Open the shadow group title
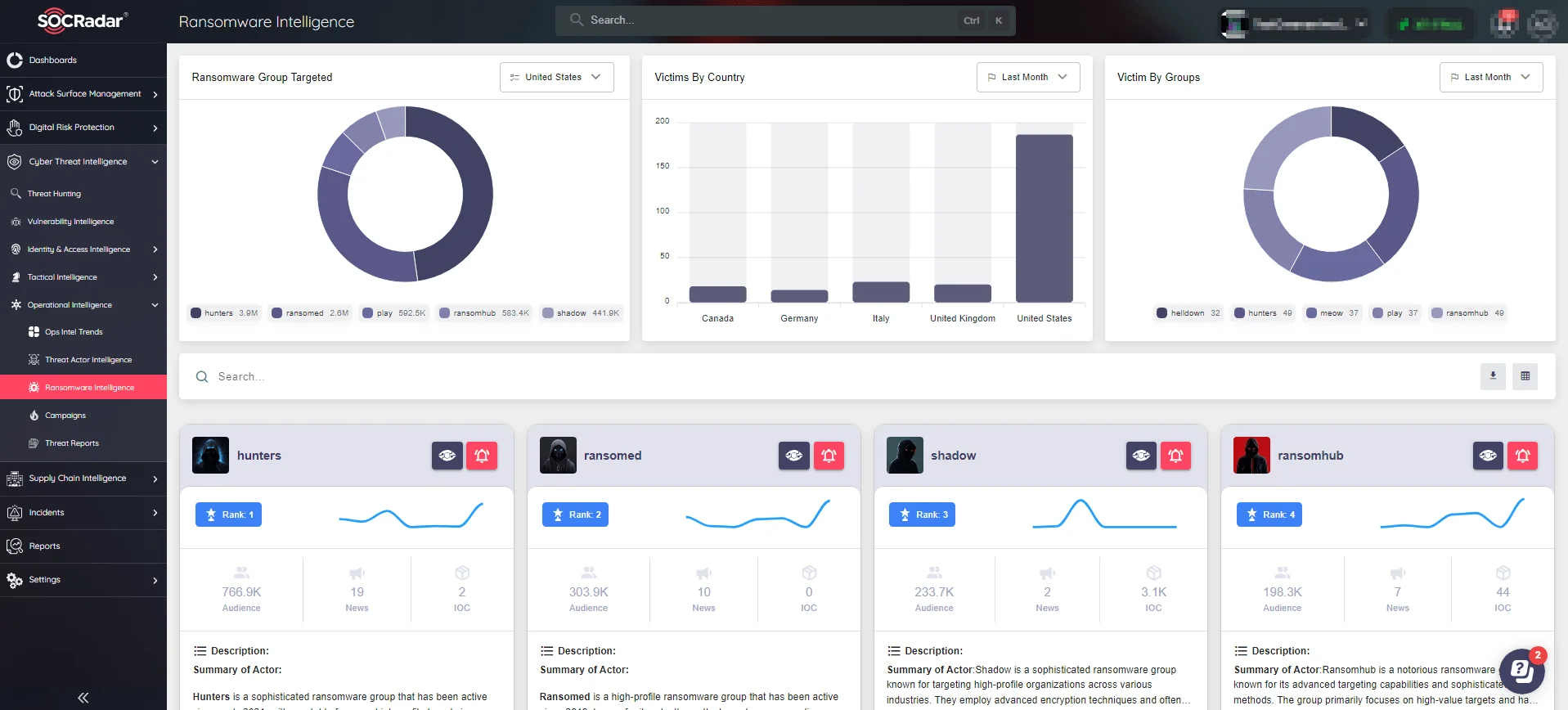This screenshot has height=710, width=1568. pos(953,456)
